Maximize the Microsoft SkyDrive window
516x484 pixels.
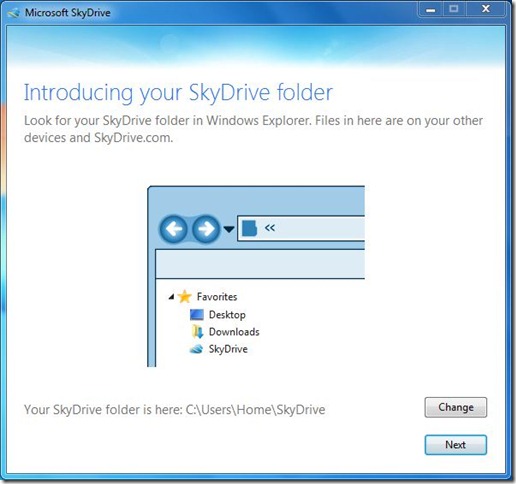(454, 9)
